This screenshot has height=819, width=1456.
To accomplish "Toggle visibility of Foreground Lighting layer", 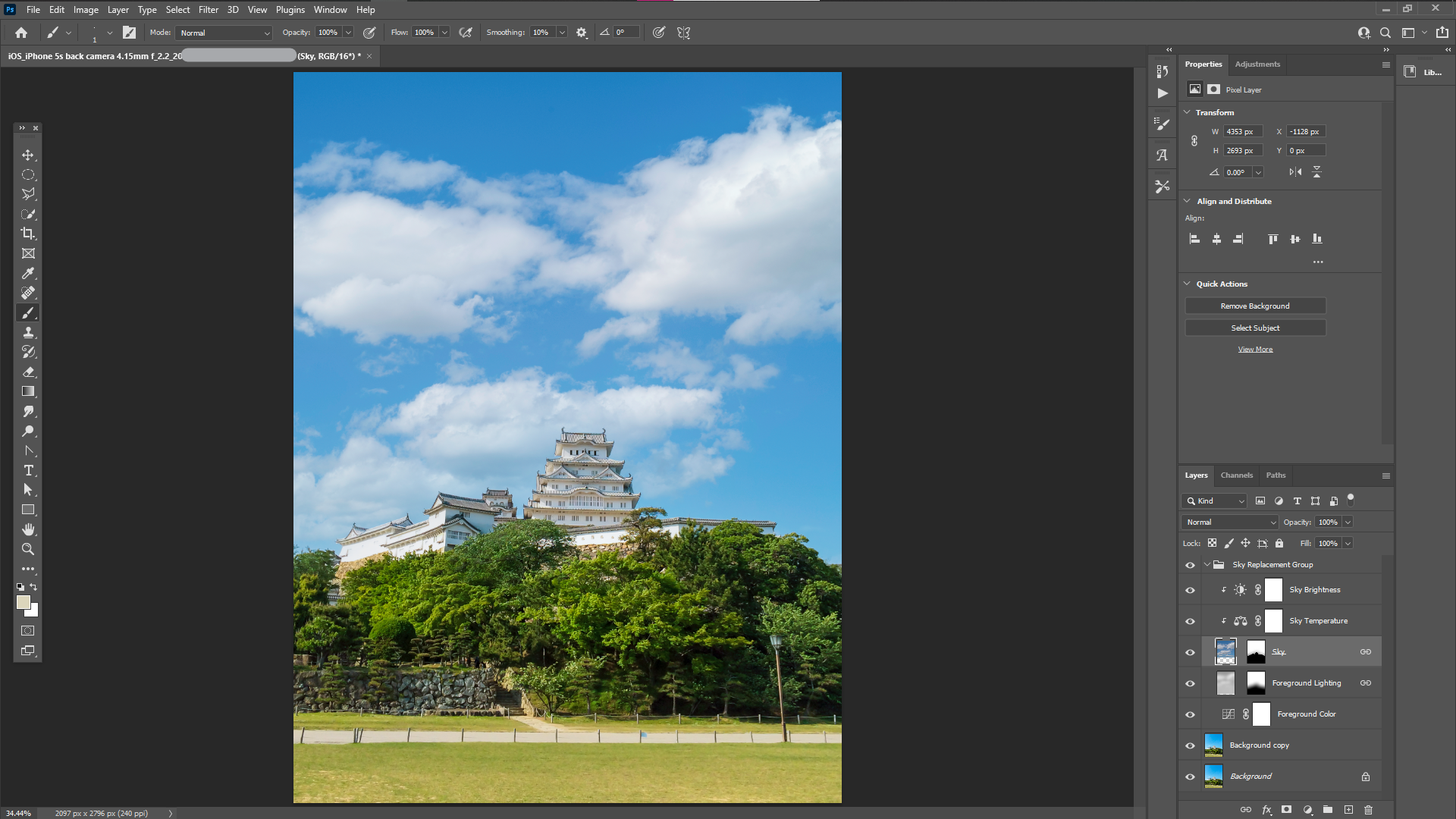I will (x=1190, y=683).
